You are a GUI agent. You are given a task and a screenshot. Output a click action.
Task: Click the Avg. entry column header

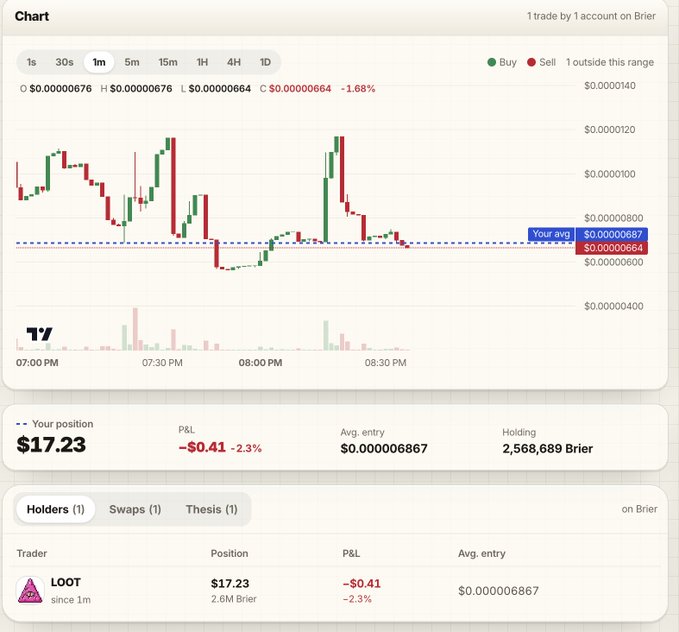point(482,554)
